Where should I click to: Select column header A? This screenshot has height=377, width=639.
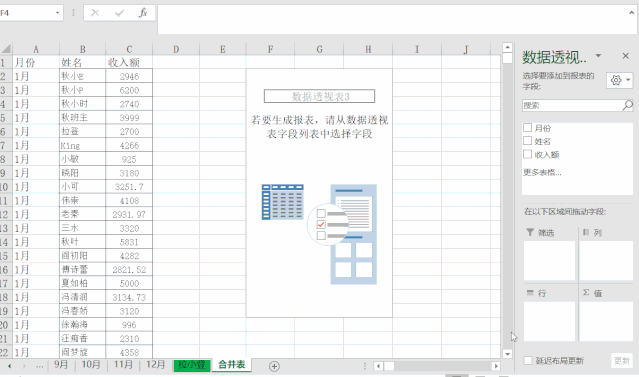36,49
